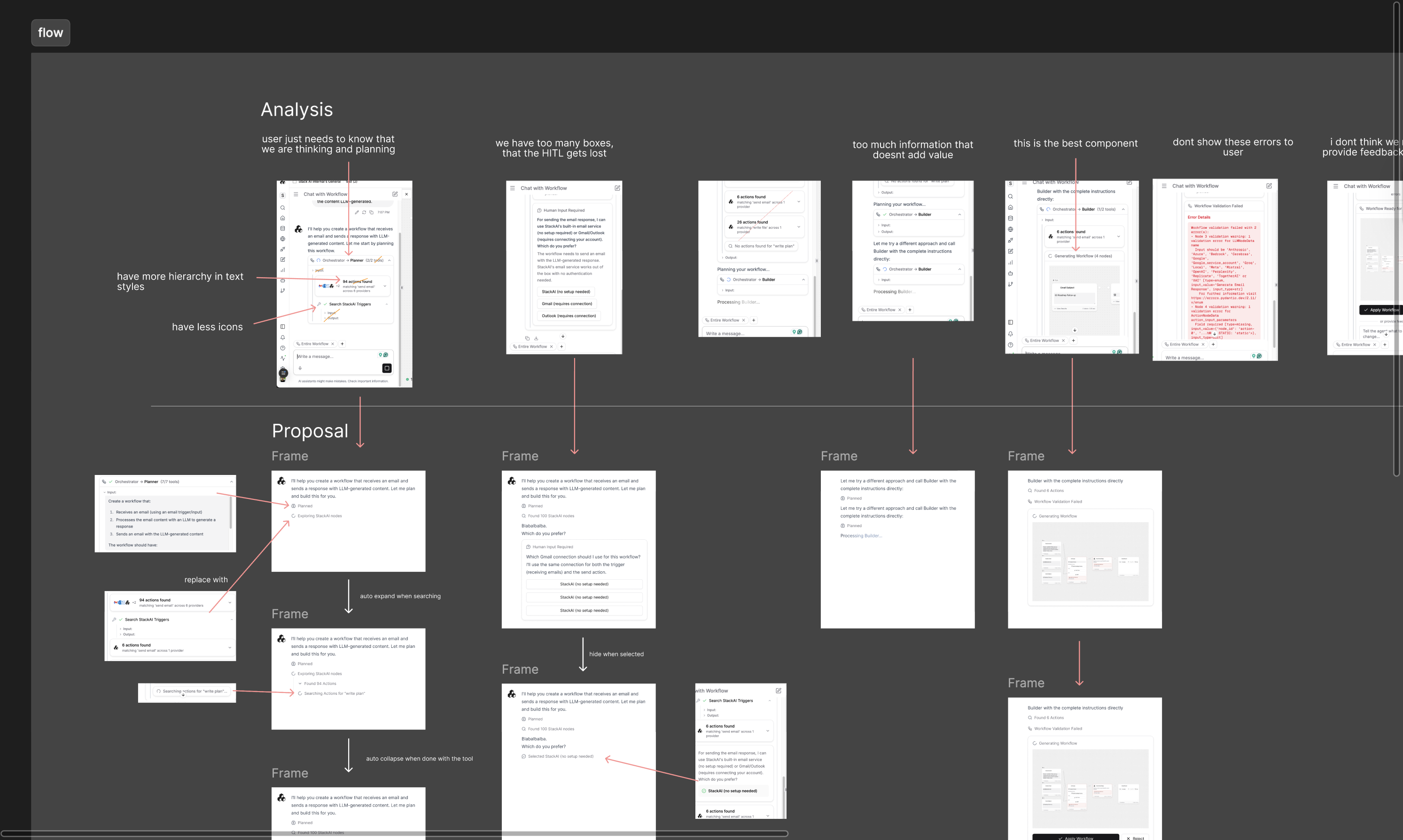This screenshot has height=840, width=1403.
Task: Remove the 'Entire Workflow' chip below the Human Input card
Action: point(551,346)
